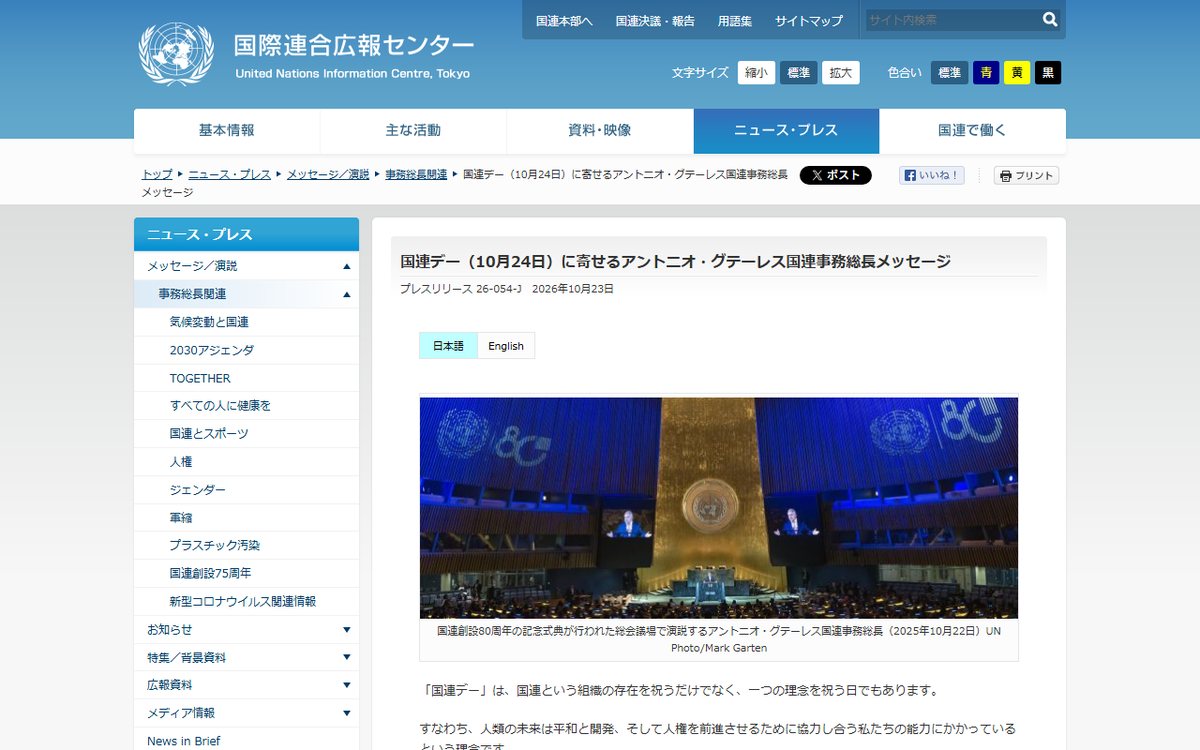Focus the サイト内検索 search field
This screenshot has height=750, width=1200.
coord(950,19)
